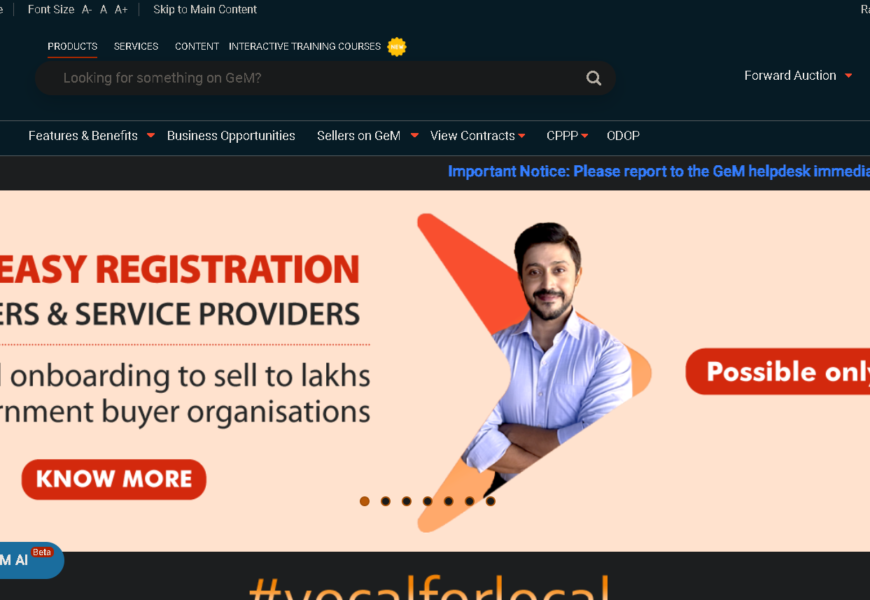Screen dimensions: 870x600
Task: Increase font size with A+ icon
Action: (121, 9)
